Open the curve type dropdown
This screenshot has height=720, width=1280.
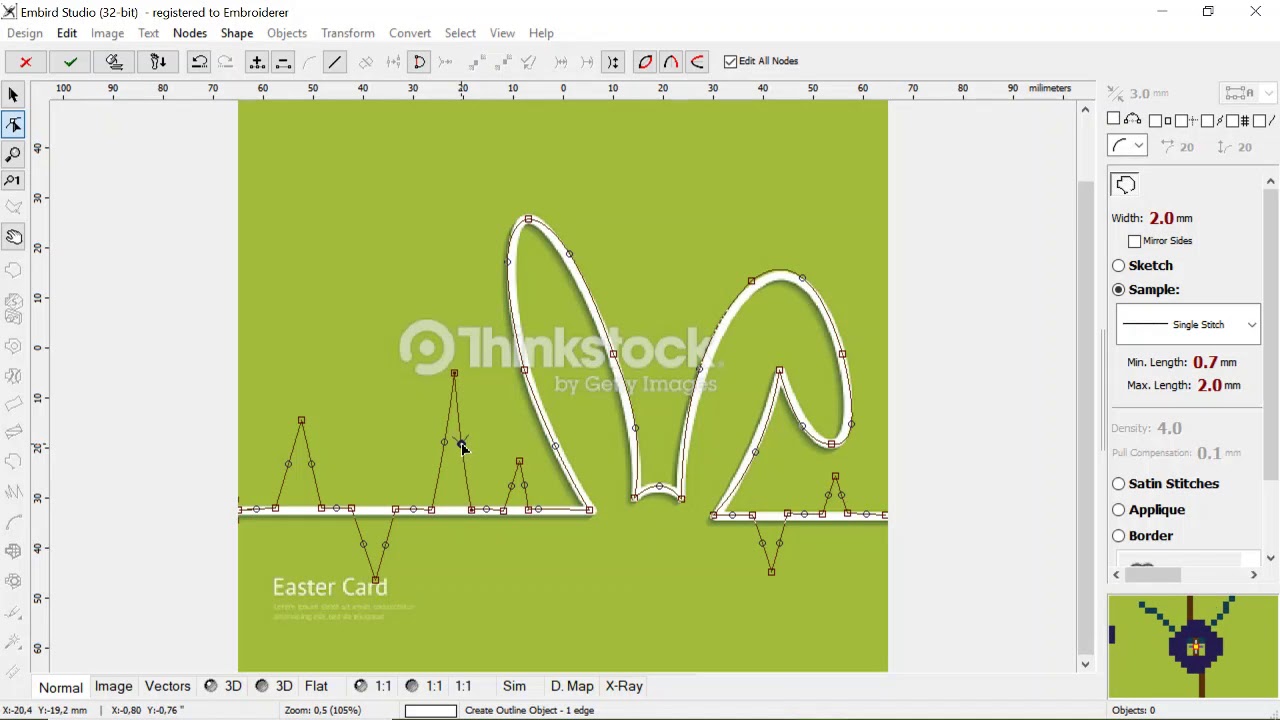coord(1127,146)
